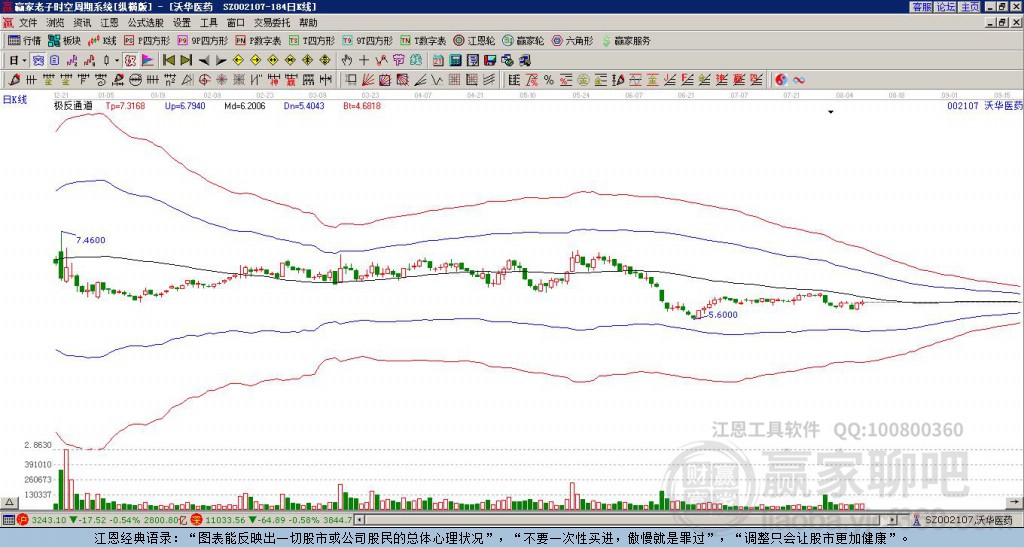Click the blue infinity loop icon

point(799,80)
